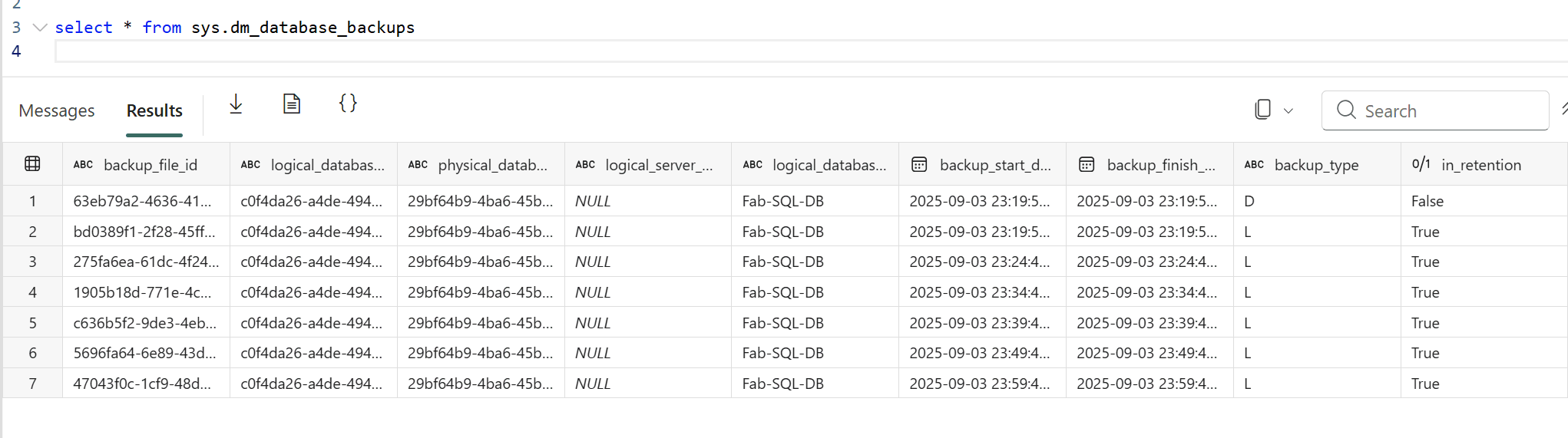This screenshot has height=438, width=1568.
Task: Click the False in_retention cell in row 1
Action: [x=1427, y=201]
